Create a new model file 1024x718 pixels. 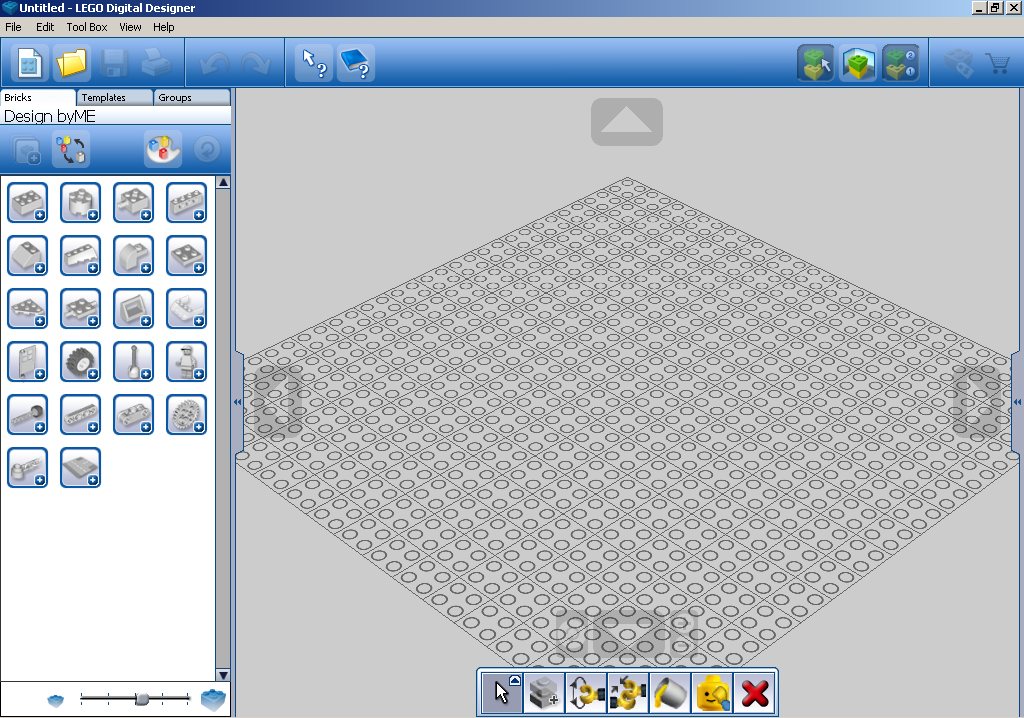click(x=29, y=63)
